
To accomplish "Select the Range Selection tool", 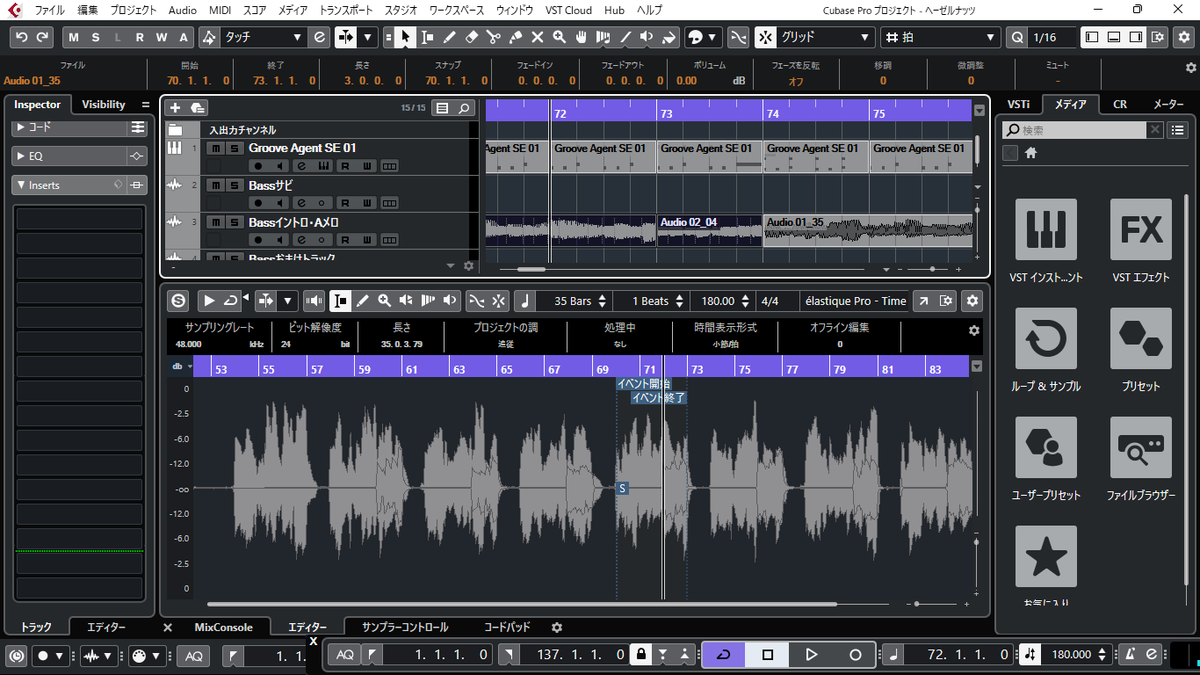I will pos(427,37).
